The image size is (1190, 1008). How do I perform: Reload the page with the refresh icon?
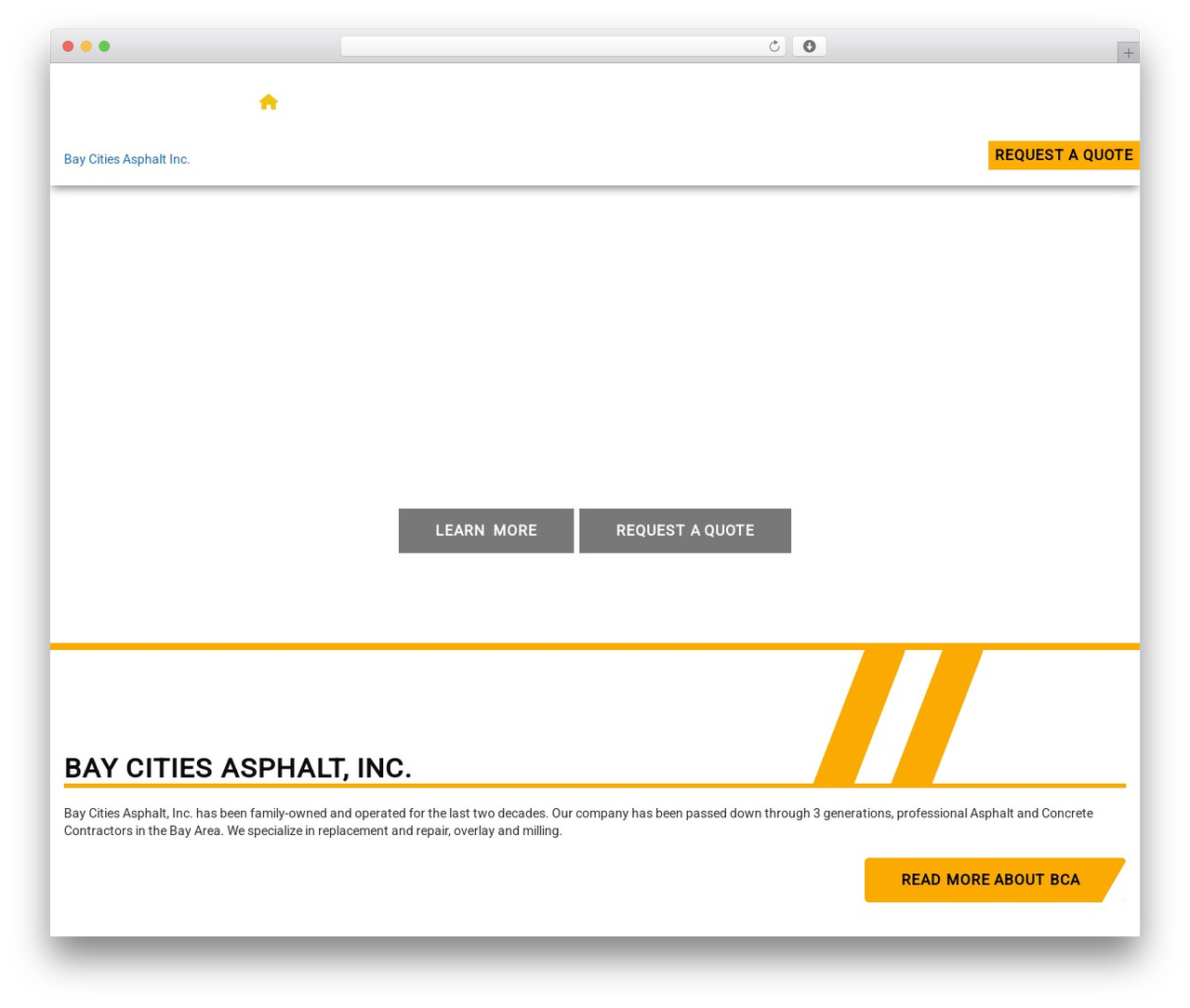[x=773, y=46]
